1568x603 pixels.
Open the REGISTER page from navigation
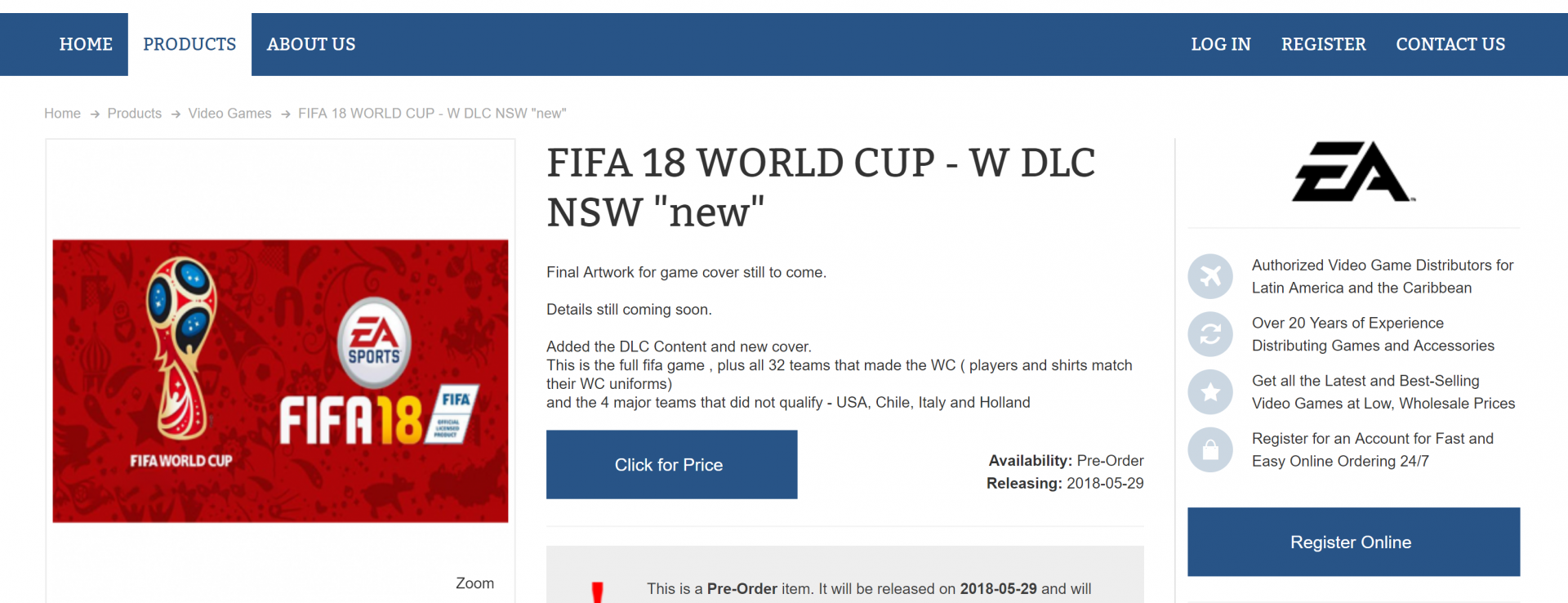point(1323,44)
